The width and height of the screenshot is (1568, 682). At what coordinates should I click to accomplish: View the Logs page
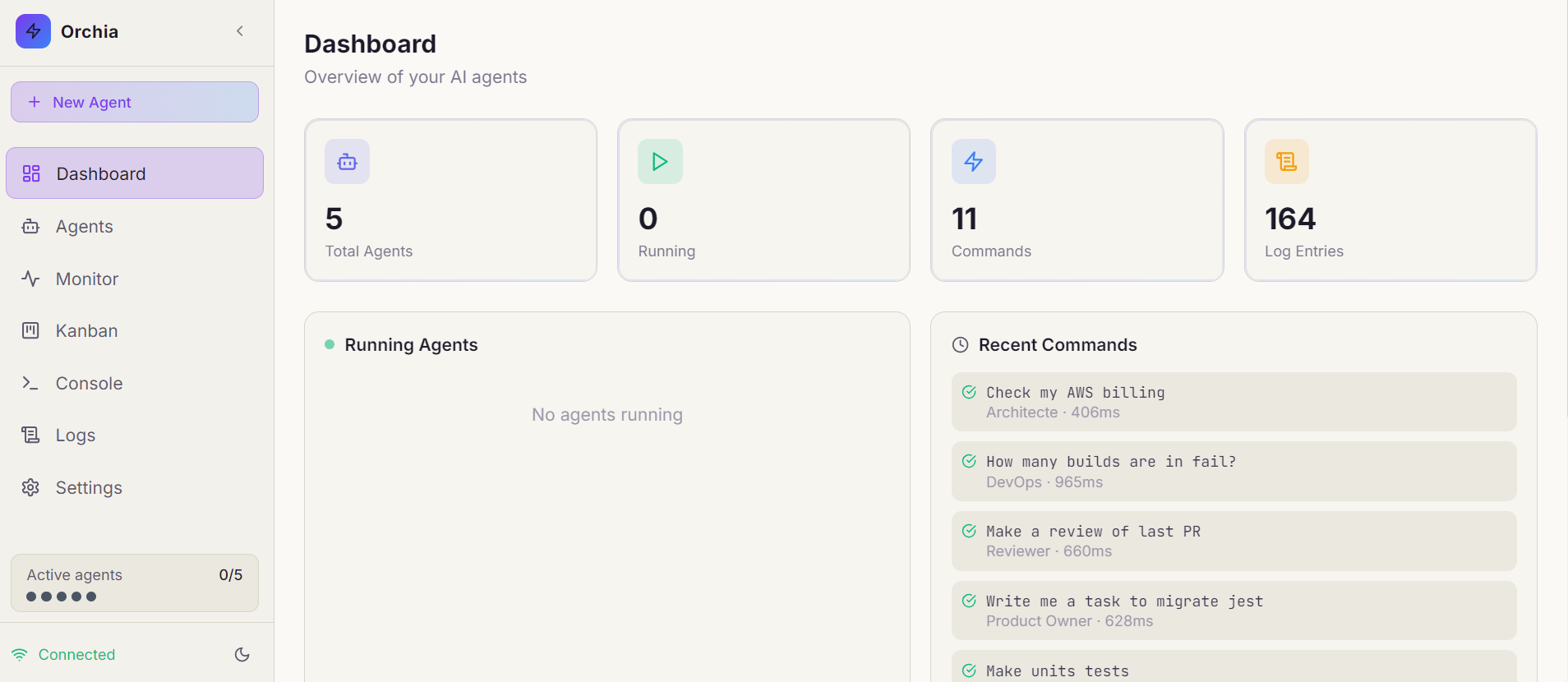(135, 435)
